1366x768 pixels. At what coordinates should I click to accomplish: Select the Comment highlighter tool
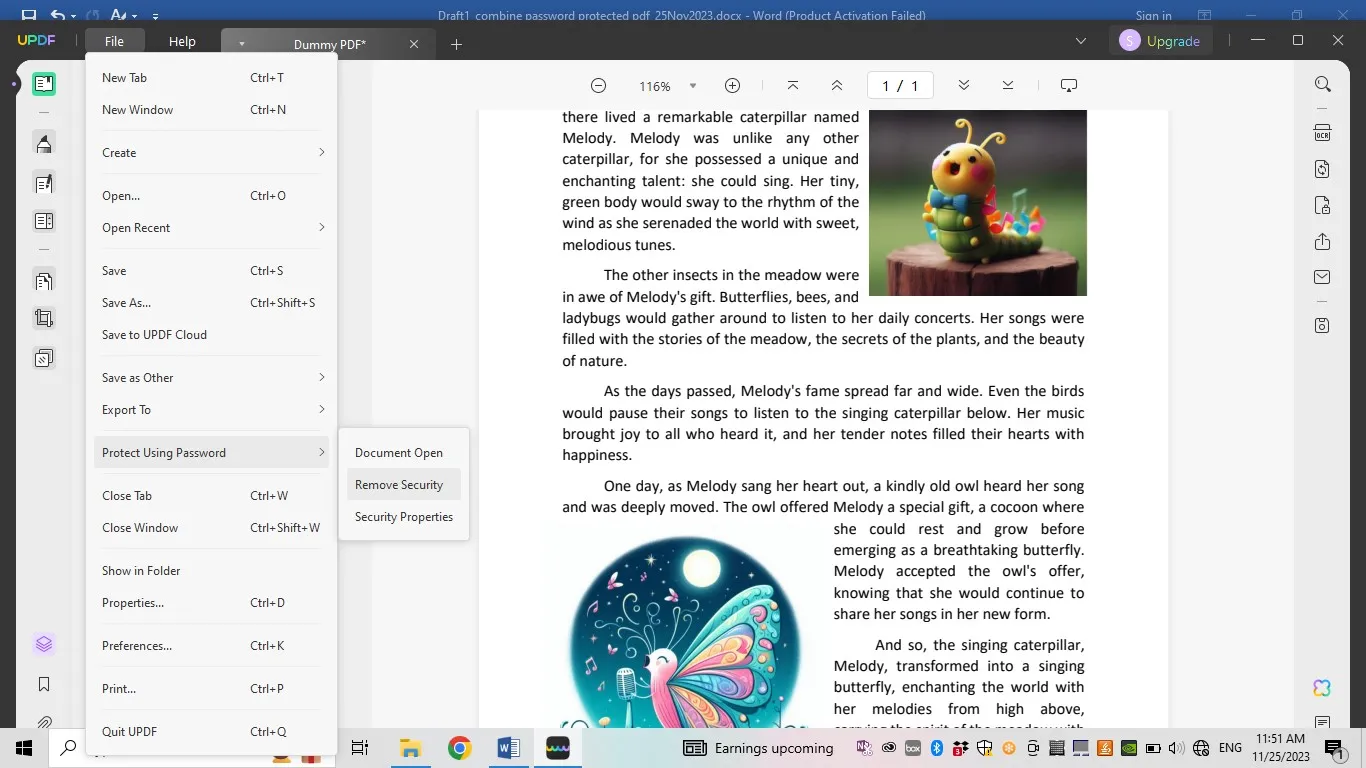(x=43, y=143)
